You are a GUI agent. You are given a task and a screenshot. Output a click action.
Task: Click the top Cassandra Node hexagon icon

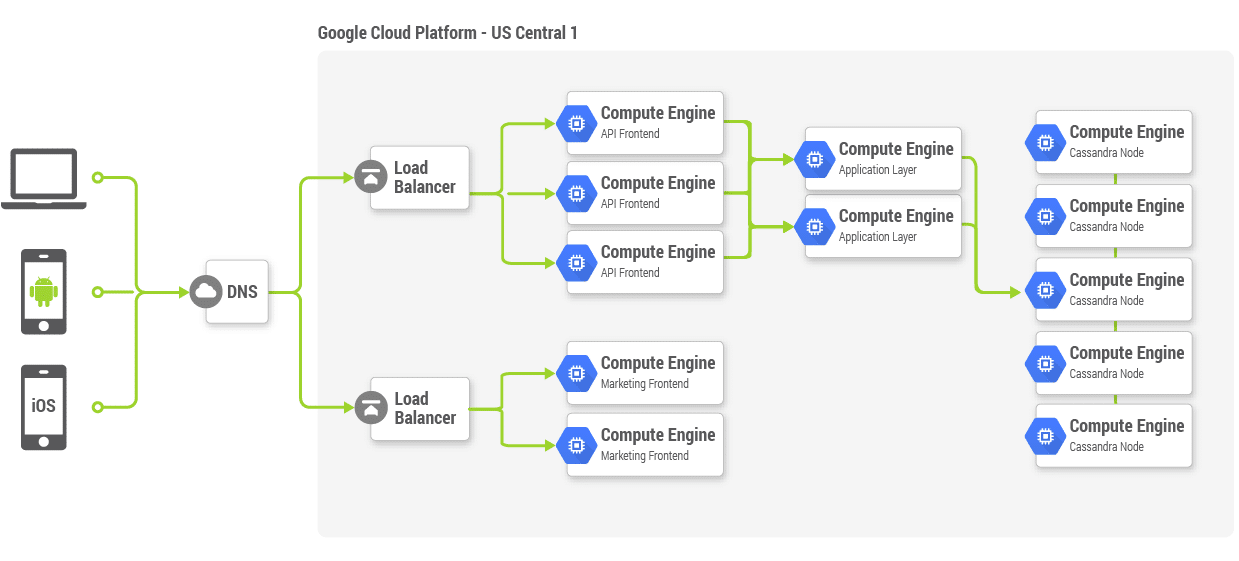pos(1045,142)
